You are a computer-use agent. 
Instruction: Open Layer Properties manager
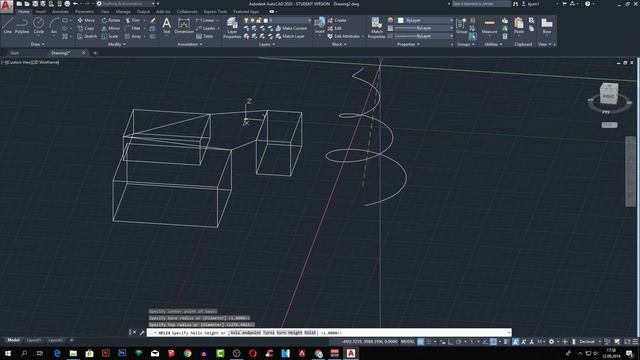(232, 28)
